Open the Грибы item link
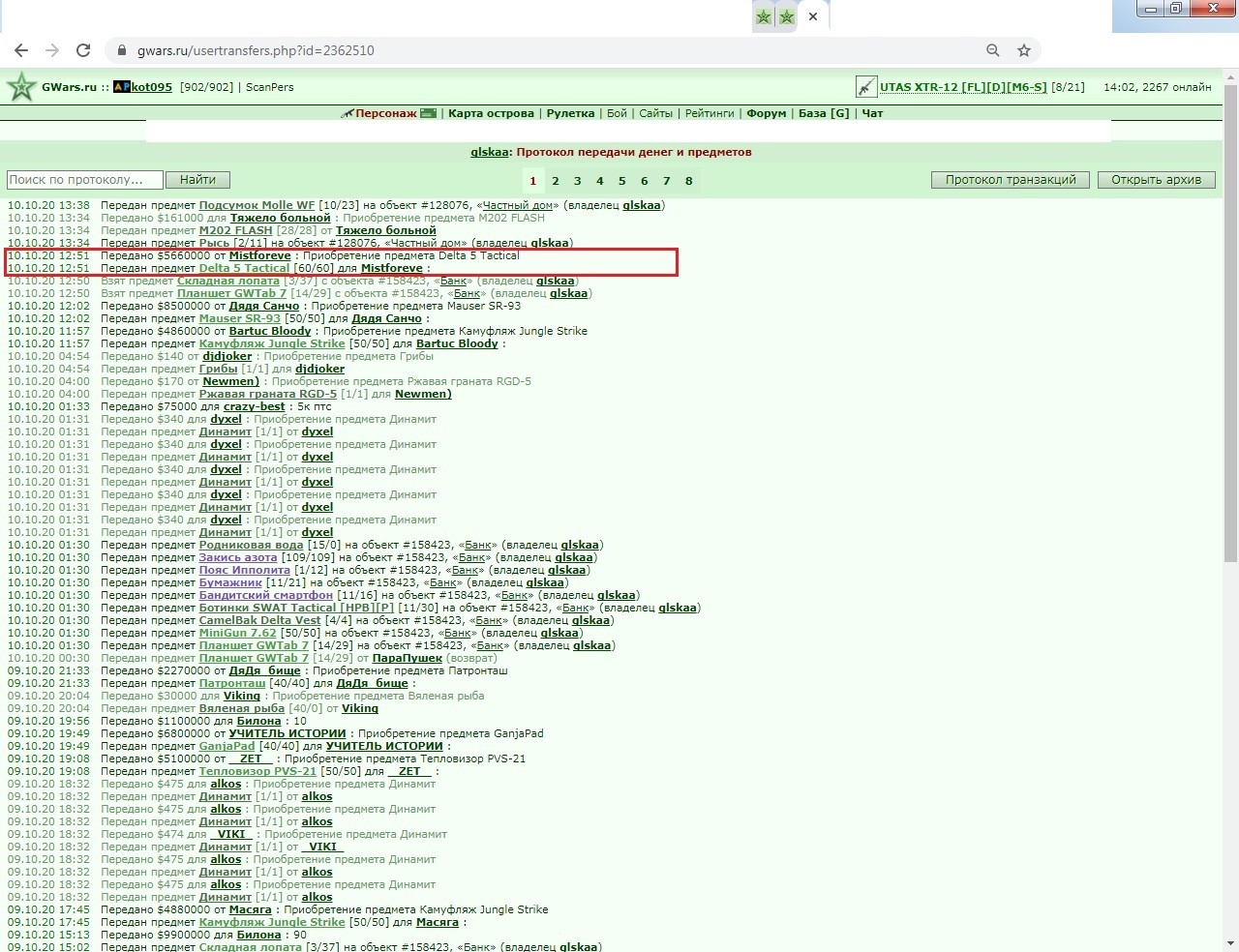This screenshot has width=1239, height=952. (218, 369)
